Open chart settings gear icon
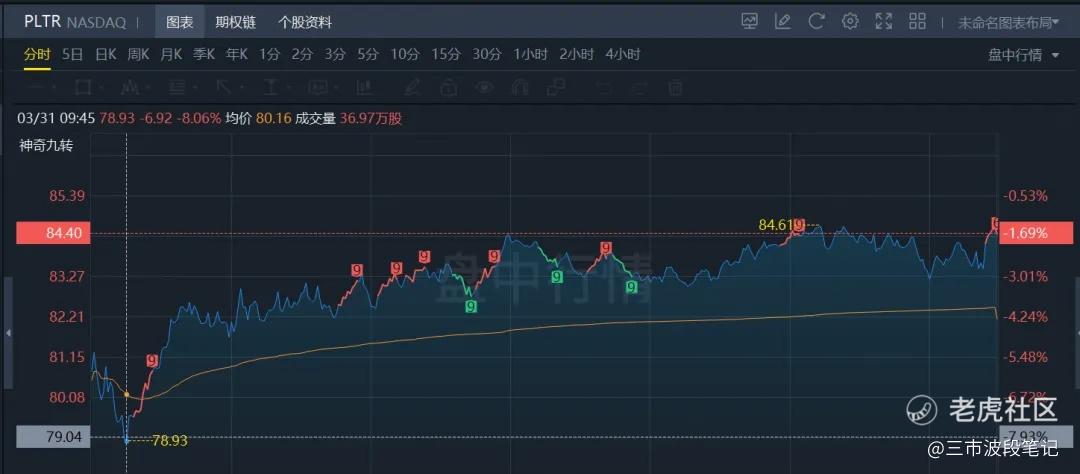1080x474 pixels. click(x=850, y=21)
